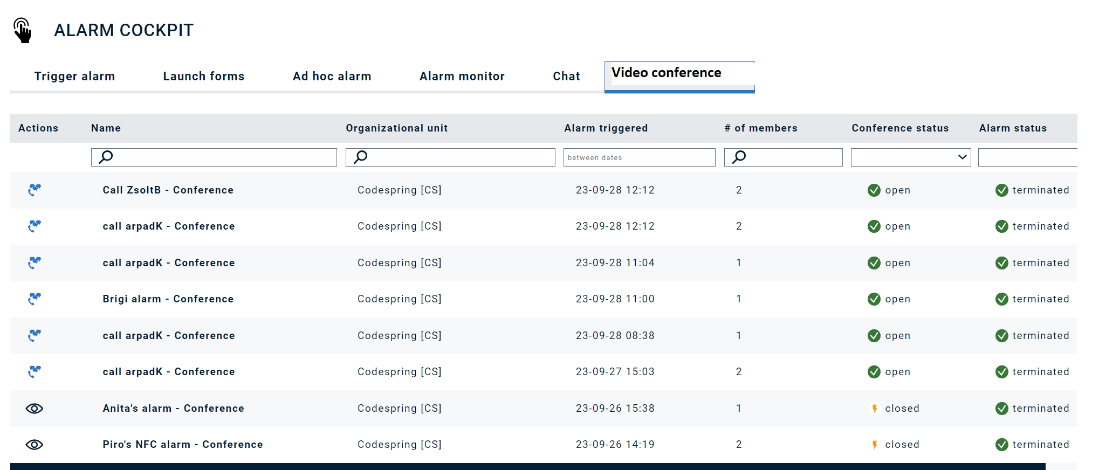
Task: Click search magnifier in Name filter
Action: (106, 158)
